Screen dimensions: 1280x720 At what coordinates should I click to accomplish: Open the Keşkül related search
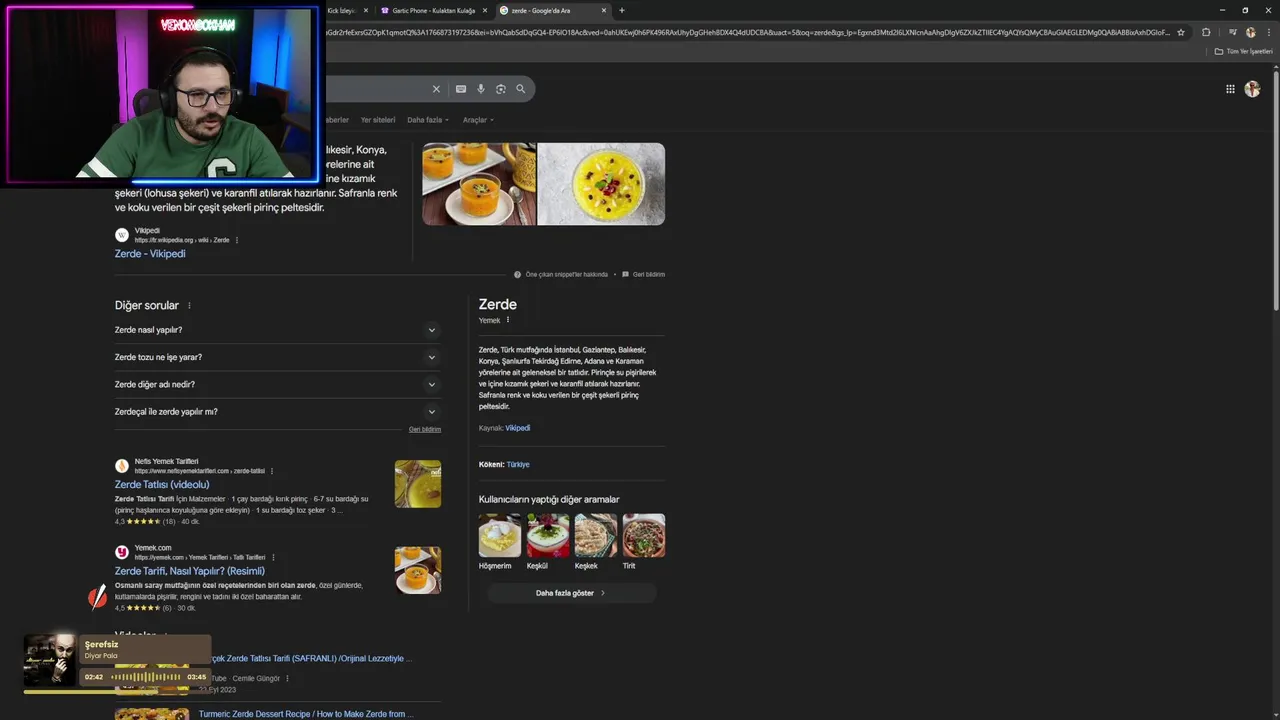(548, 542)
